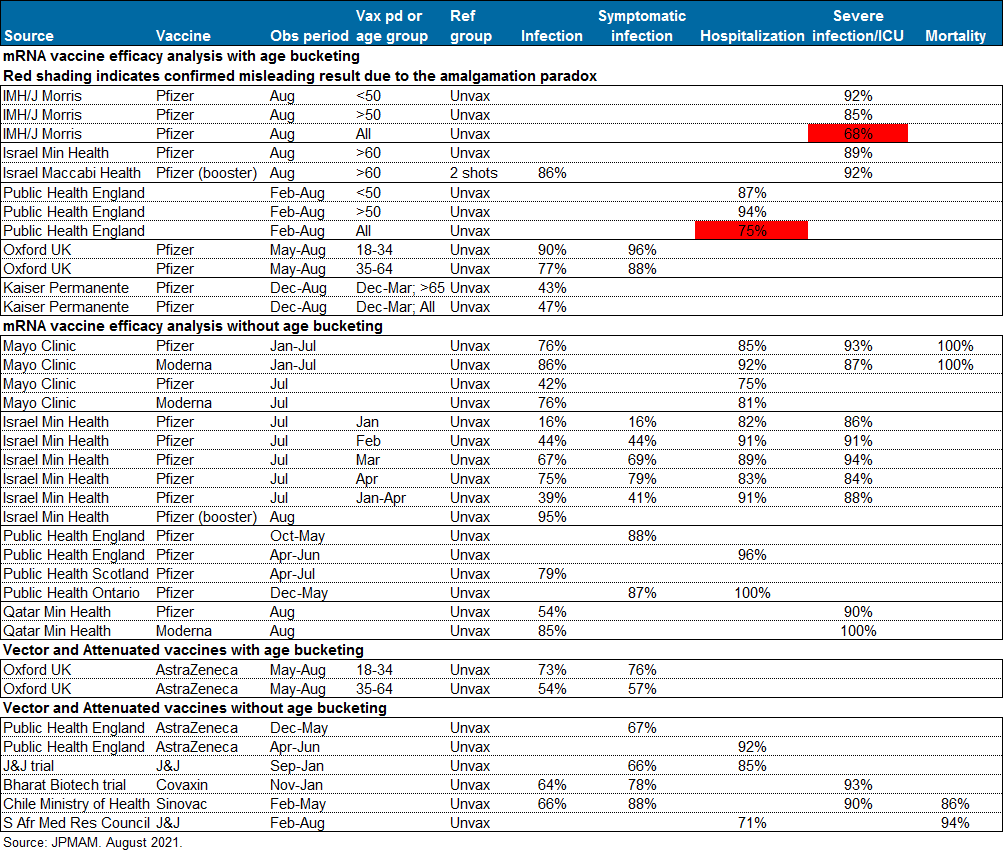Click the 'Apr-Jul' obs period cell
This screenshot has width=1004, height=852.
click(x=292, y=574)
